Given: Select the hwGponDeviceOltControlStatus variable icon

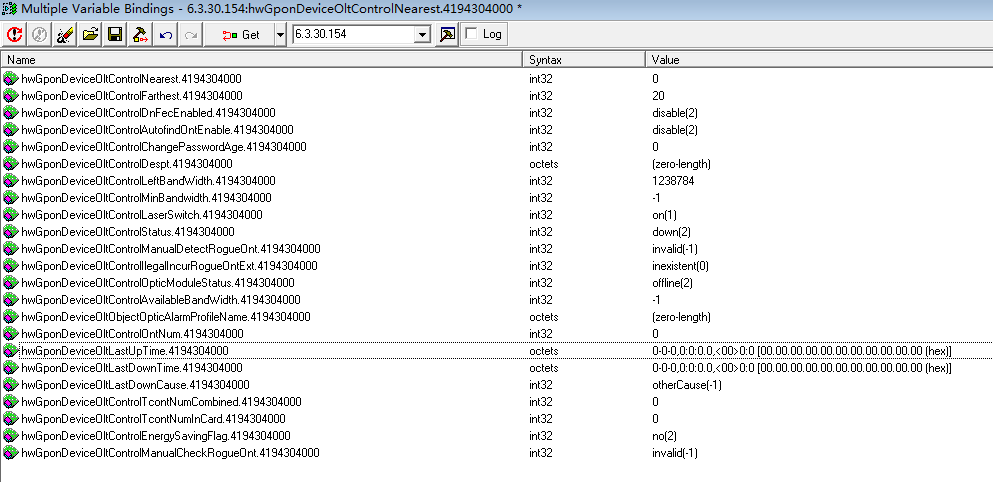Looking at the screenshot, I should (11, 232).
